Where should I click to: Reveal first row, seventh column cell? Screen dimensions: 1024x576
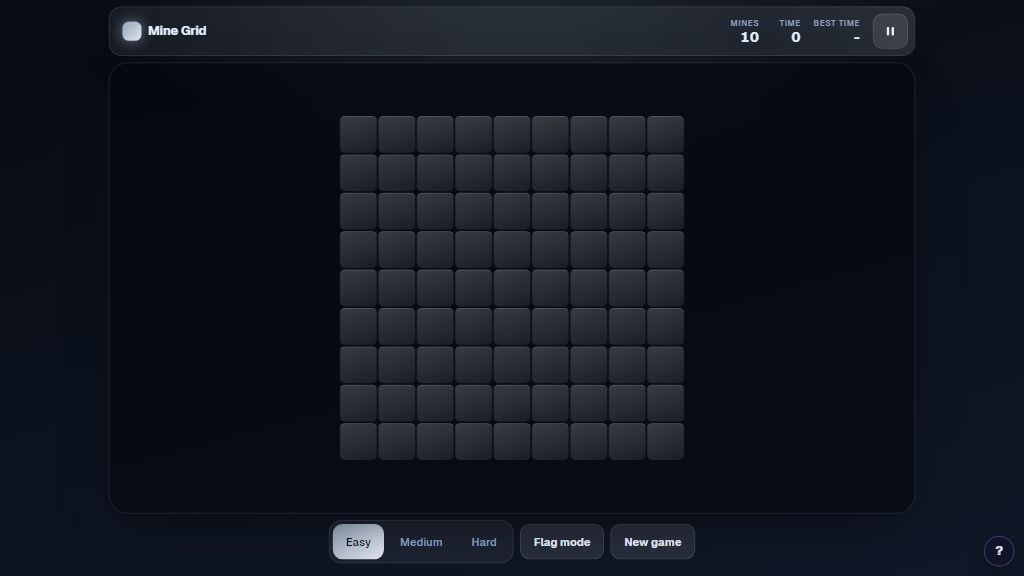pyautogui.click(x=588, y=135)
